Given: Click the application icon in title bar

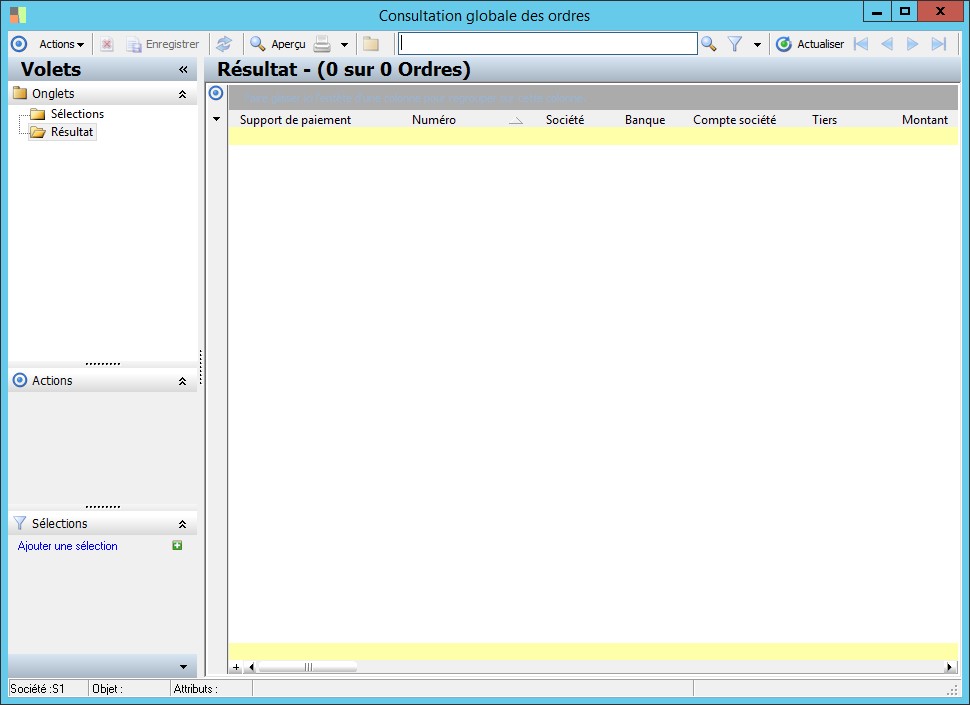Looking at the screenshot, I should [18, 14].
